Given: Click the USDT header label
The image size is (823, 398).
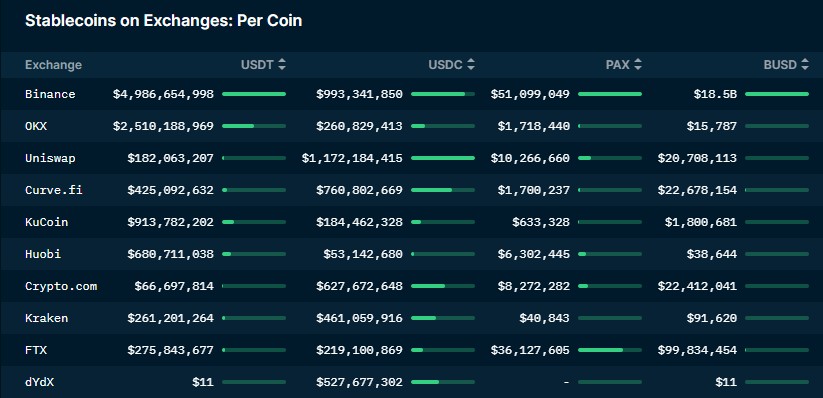Looking at the screenshot, I should pyautogui.click(x=257, y=65).
